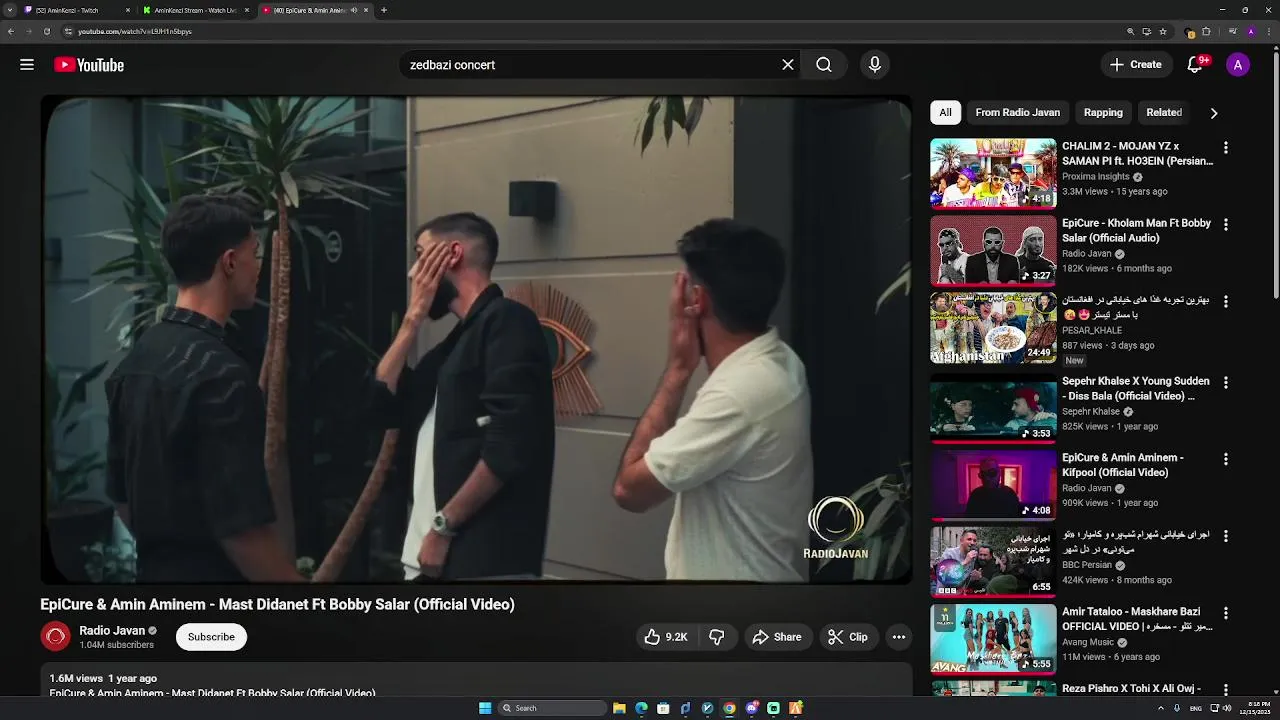Click the Create button
This screenshot has width=1280, height=720.
point(1136,65)
